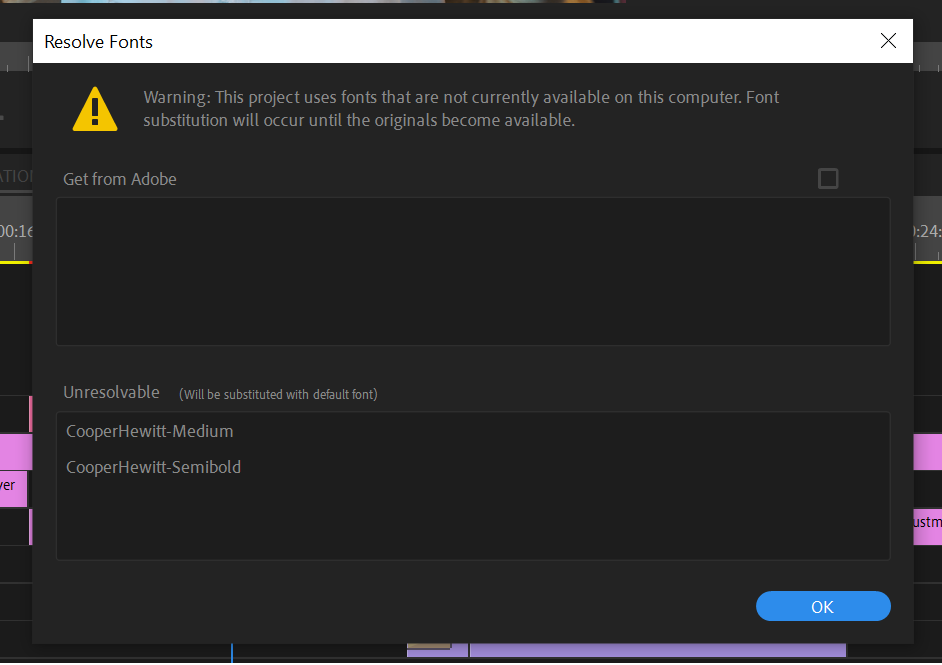Confirm the dialog with the OK button

[x=822, y=606]
